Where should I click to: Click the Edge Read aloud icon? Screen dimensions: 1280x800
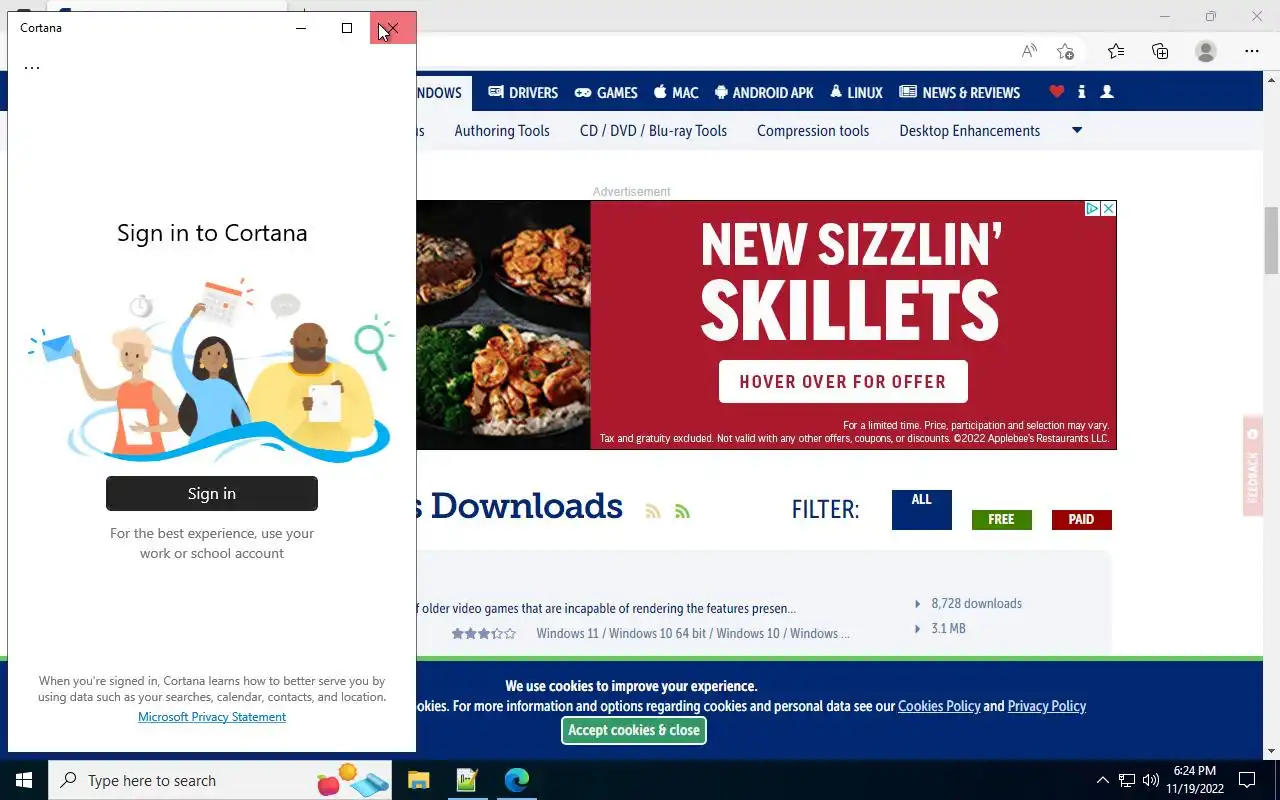[1029, 51]
